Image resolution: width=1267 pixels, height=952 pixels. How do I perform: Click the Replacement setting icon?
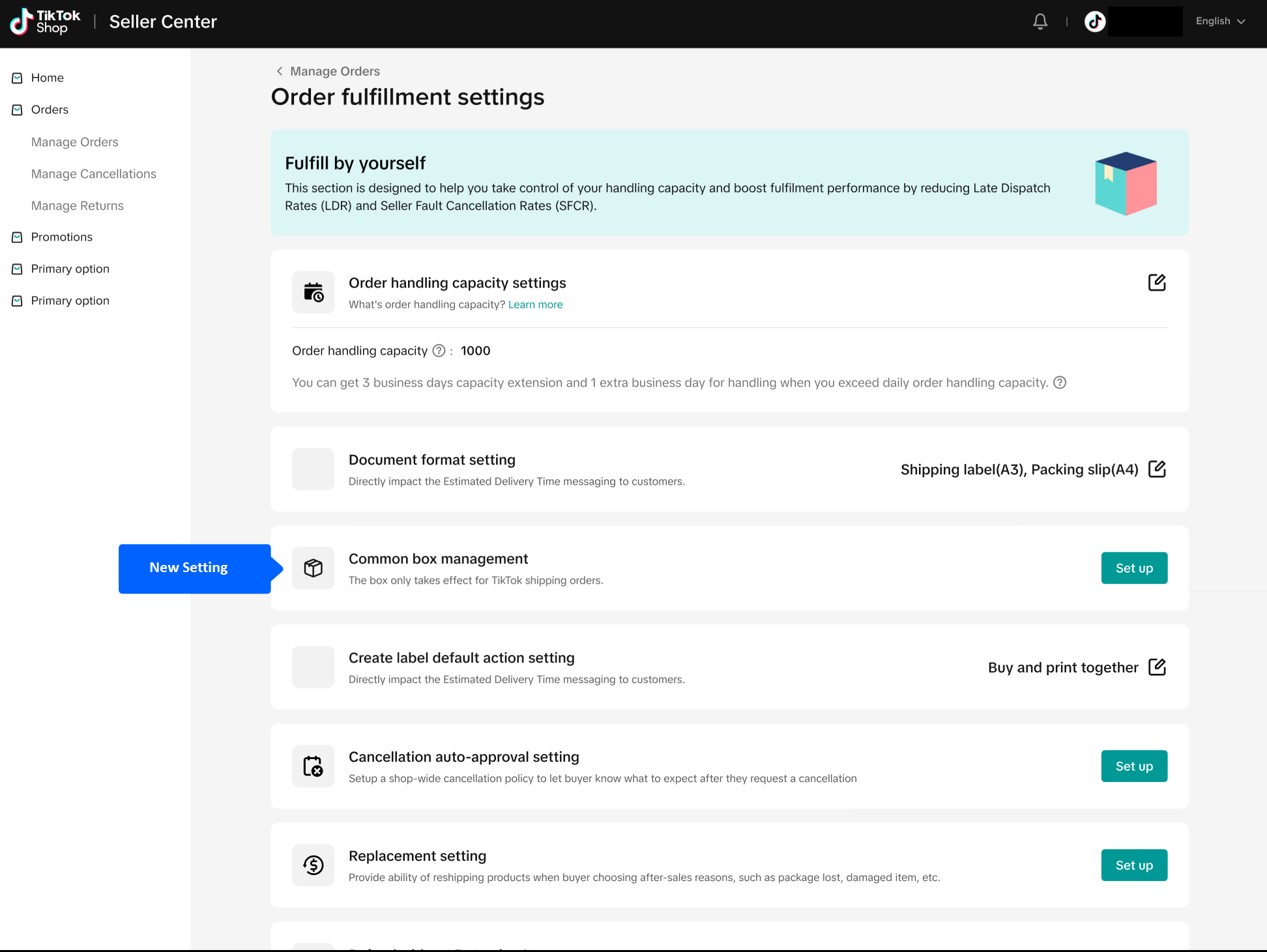coord(313,865)
